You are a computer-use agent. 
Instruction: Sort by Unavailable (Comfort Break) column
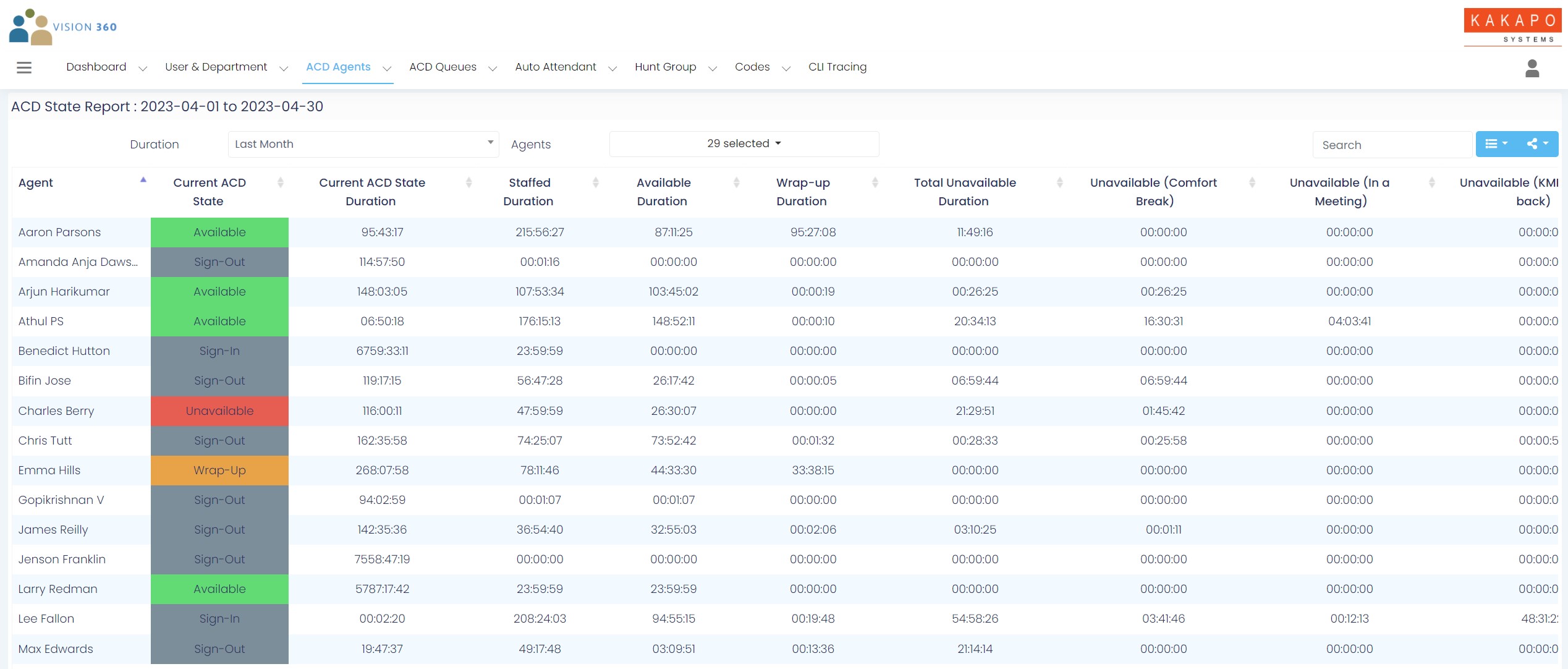click(x=1252, y=182)
